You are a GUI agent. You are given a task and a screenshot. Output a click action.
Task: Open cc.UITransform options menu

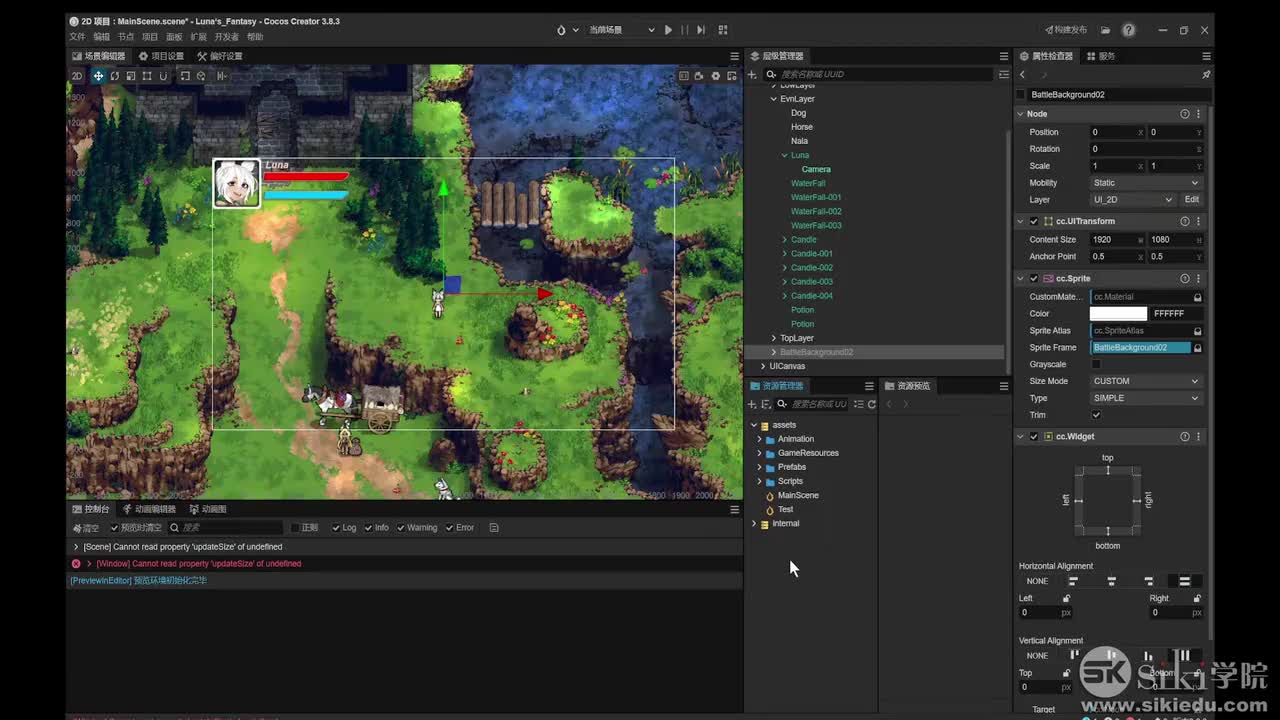point(1199,221)
